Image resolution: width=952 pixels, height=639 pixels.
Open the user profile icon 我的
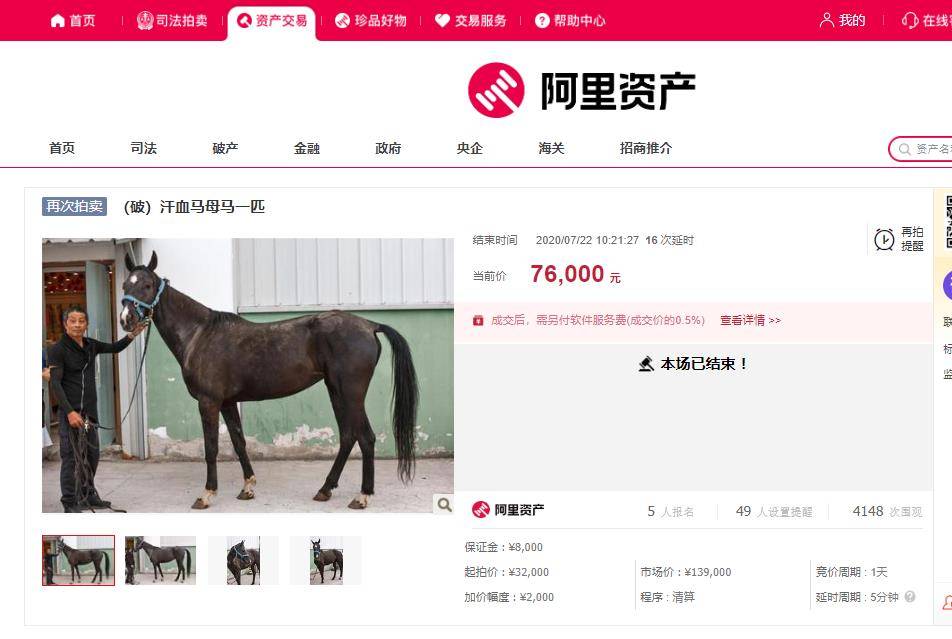tap(826, 20)
